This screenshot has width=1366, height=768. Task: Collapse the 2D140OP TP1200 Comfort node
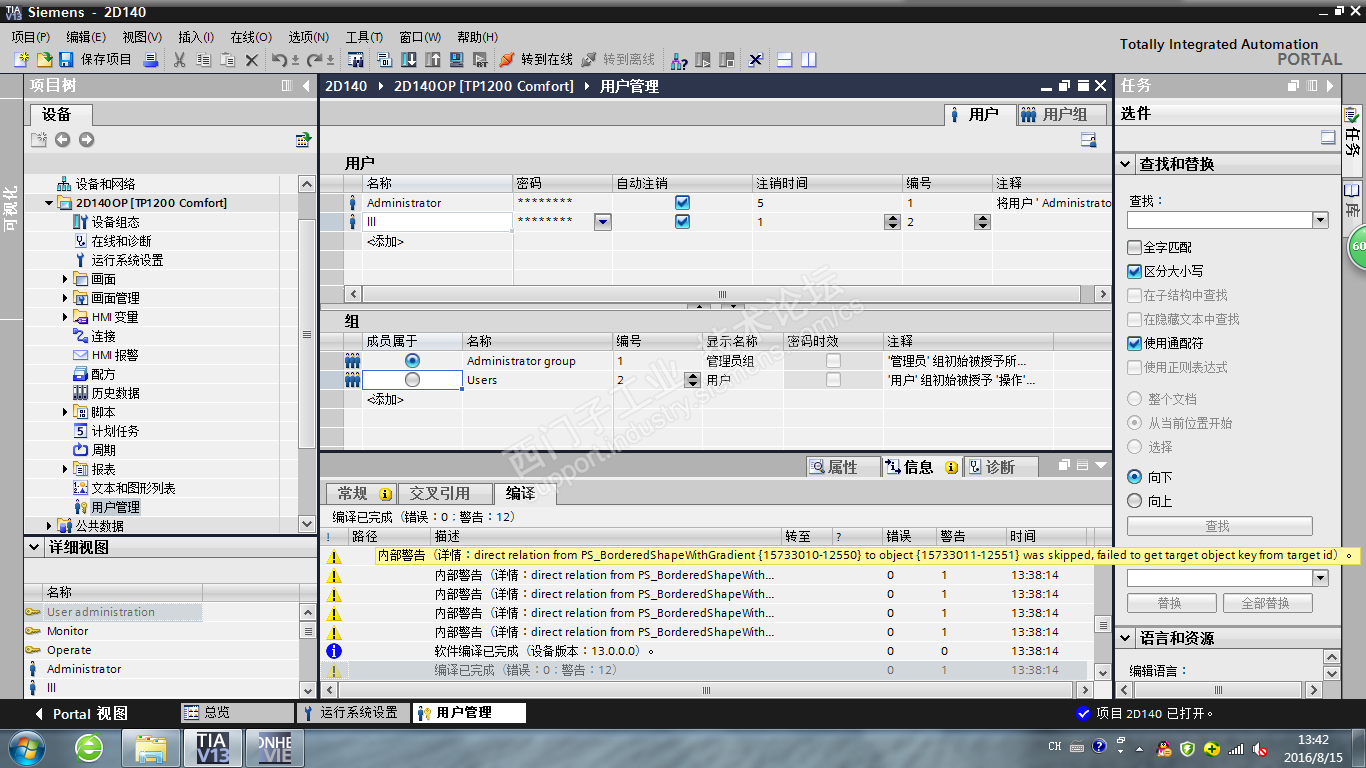pyautogui.click(x=49, y=203)
